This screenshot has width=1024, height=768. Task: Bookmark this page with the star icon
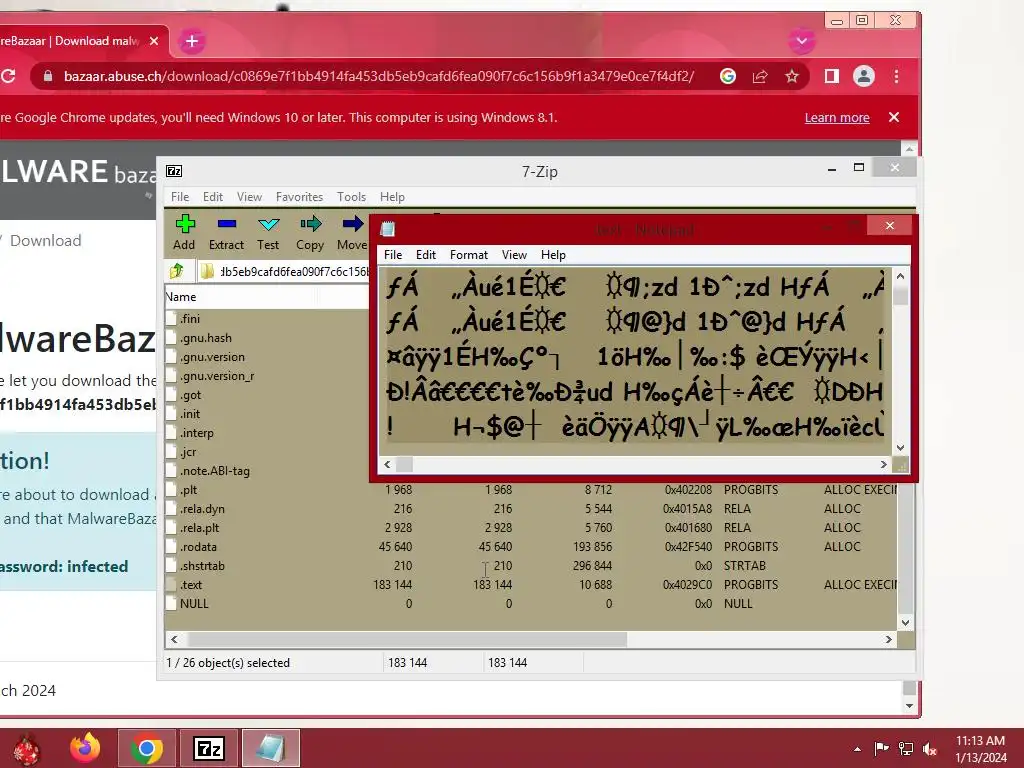pyautogui.click(x=792, y=76)
